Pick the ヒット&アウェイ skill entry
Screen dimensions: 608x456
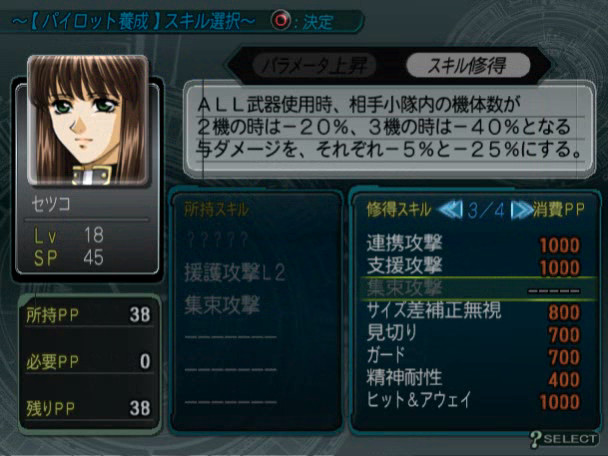point(473,401)
